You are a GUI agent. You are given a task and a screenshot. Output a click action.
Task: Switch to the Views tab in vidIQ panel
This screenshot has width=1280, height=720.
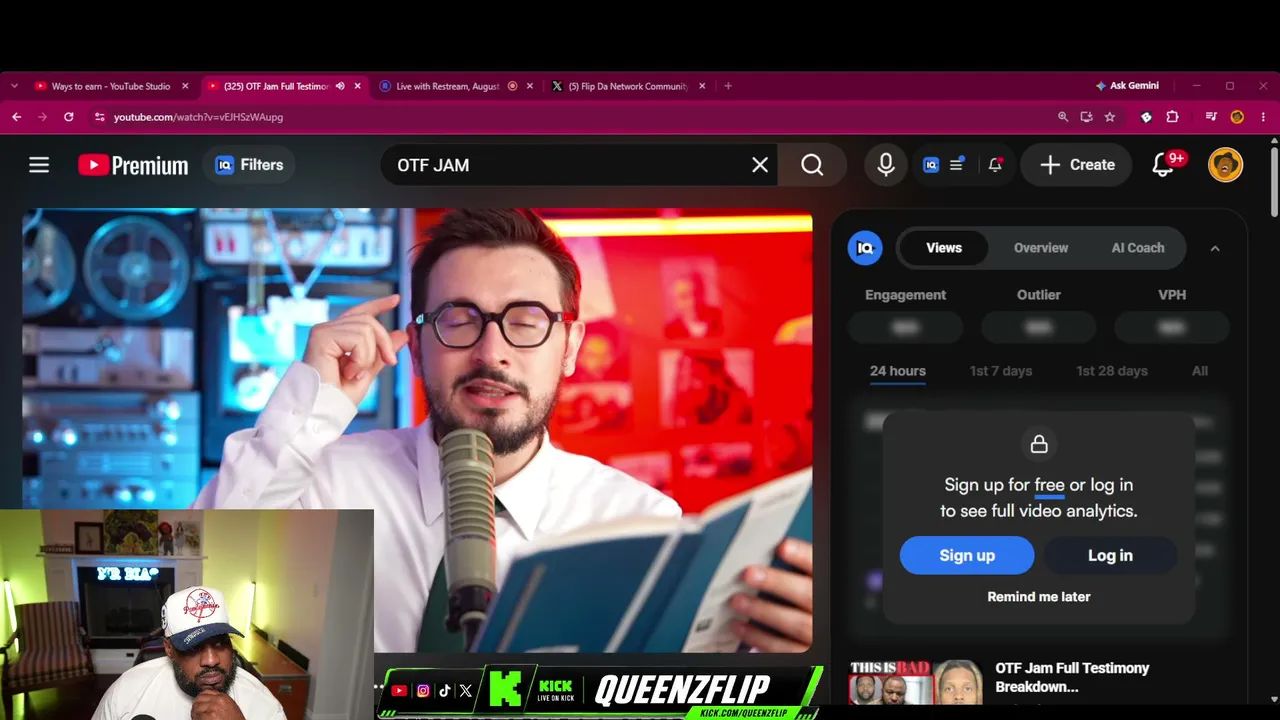pos(944,248)
